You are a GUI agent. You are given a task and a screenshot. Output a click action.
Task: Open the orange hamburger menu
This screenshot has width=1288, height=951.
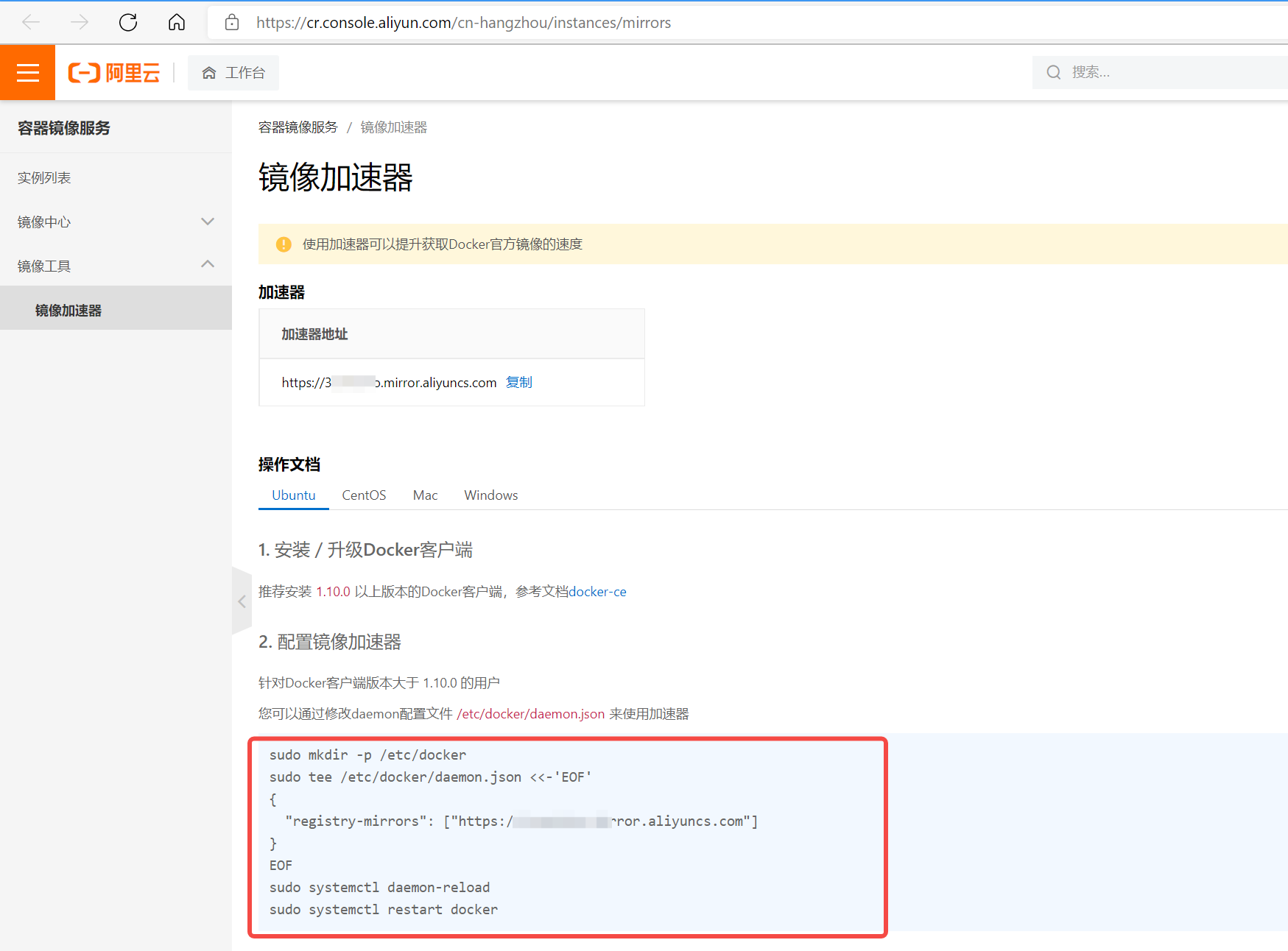tap(27, 72)
